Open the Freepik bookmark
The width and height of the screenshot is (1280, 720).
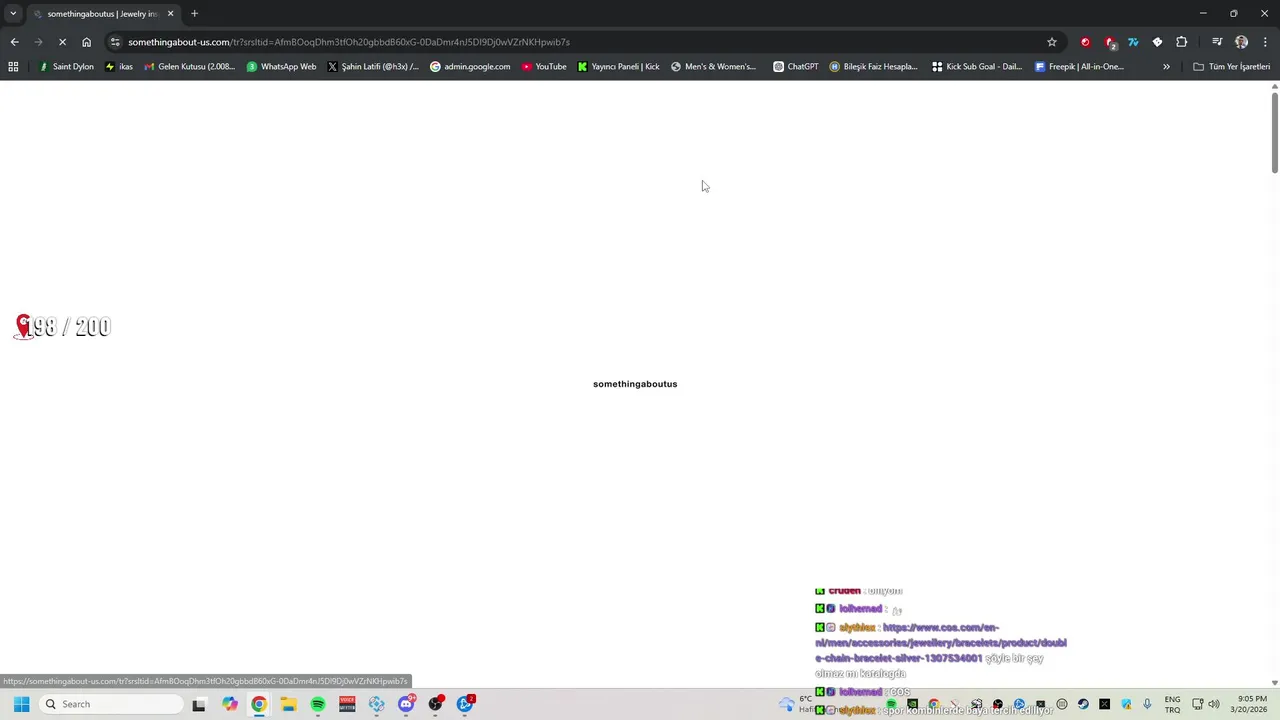[x=1079, y=67]
